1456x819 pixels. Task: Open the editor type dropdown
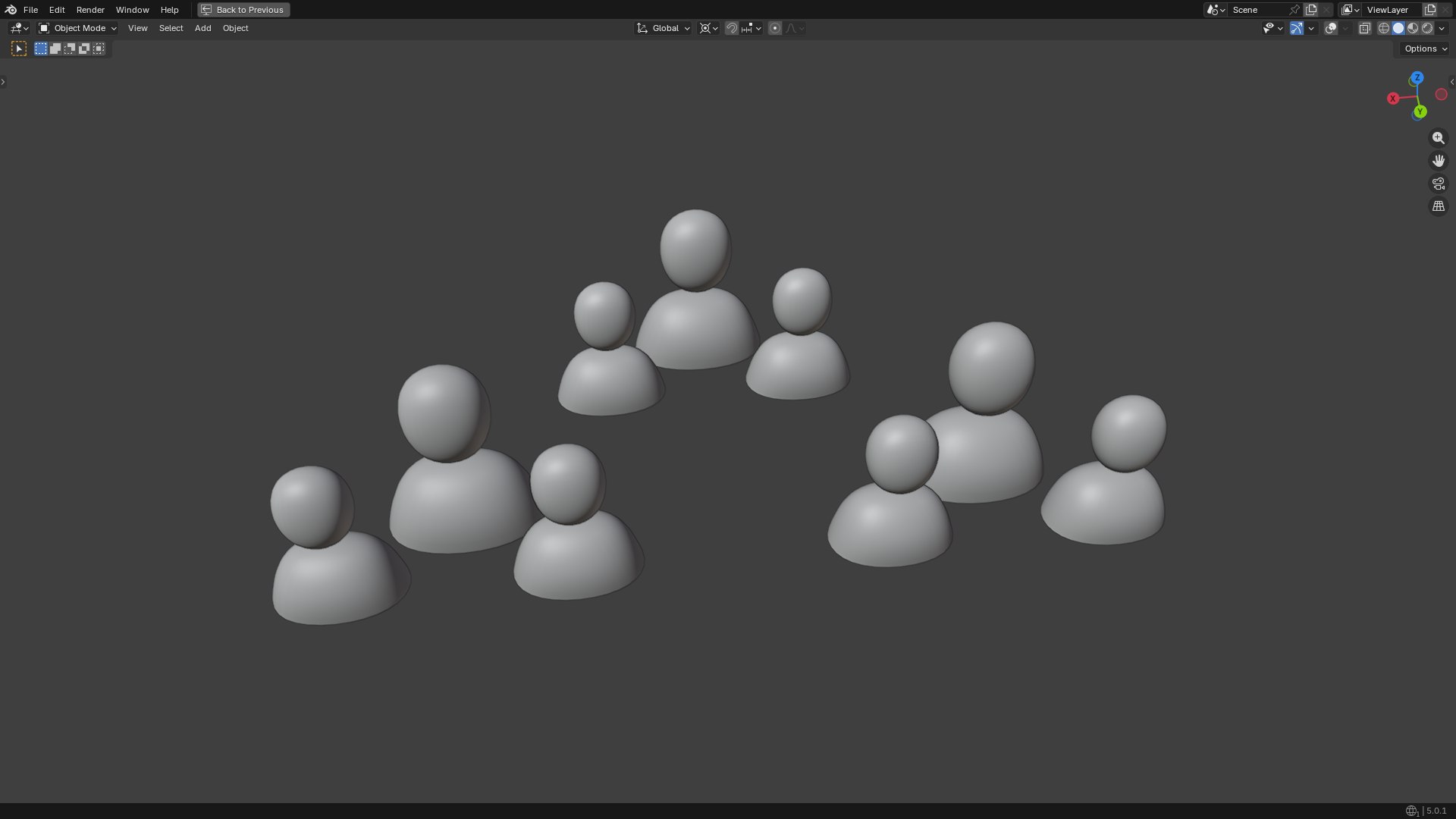pyautogui.click(x=19, y=28)
